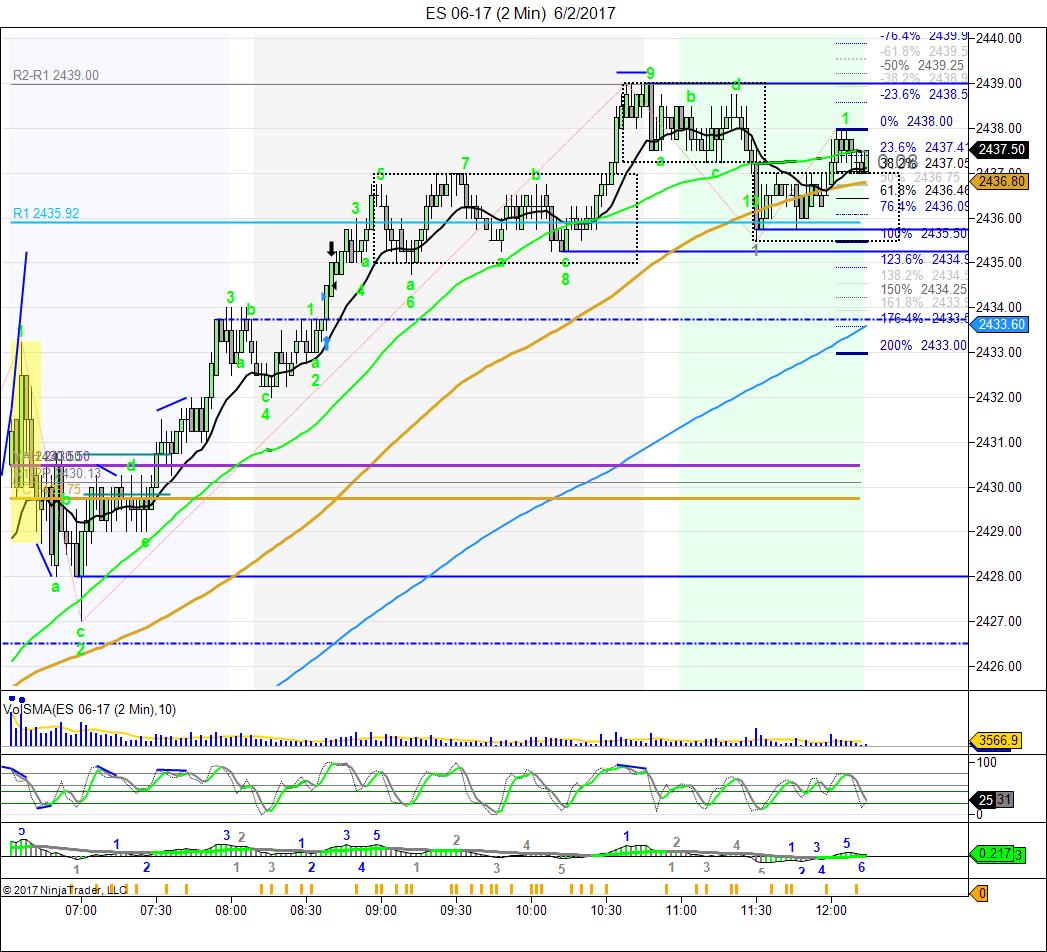This screenshot has width=1047, height=952.
Task: Click the 08:00 time axis label
Action: click(231, 911)
